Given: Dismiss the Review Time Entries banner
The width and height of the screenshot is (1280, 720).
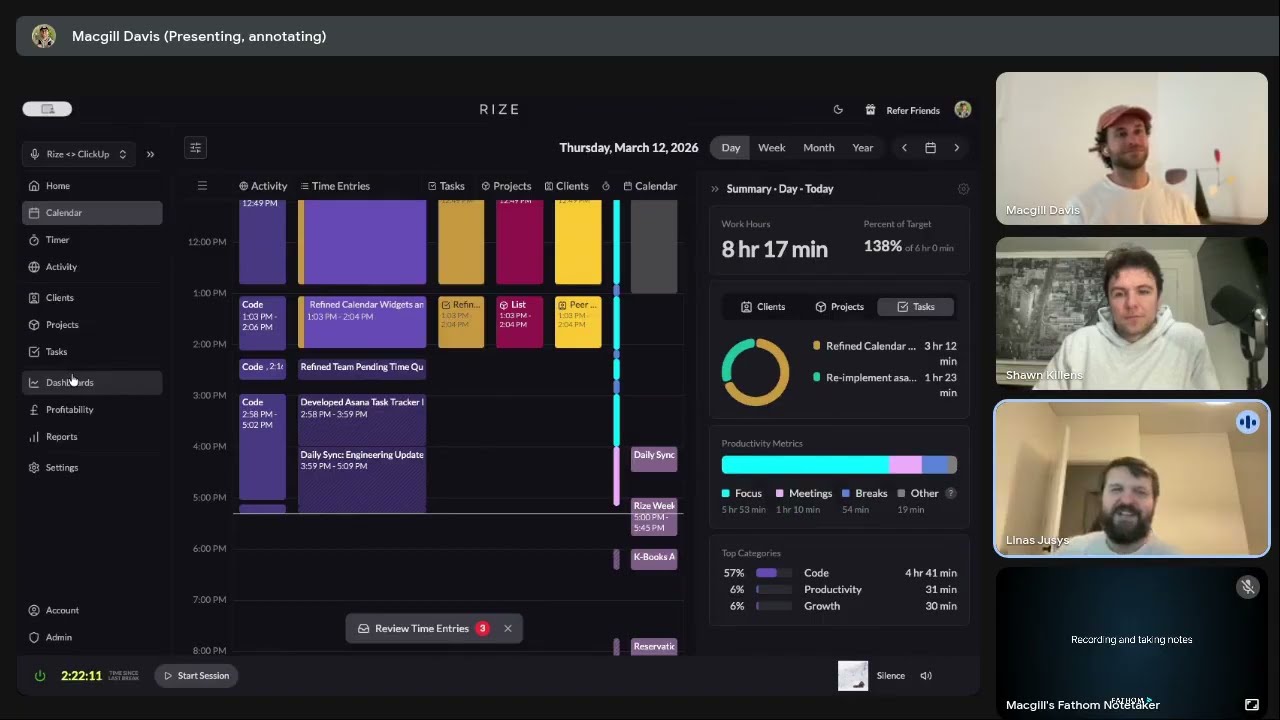Looking at the screenshot, I should click(x=508, y=629).
